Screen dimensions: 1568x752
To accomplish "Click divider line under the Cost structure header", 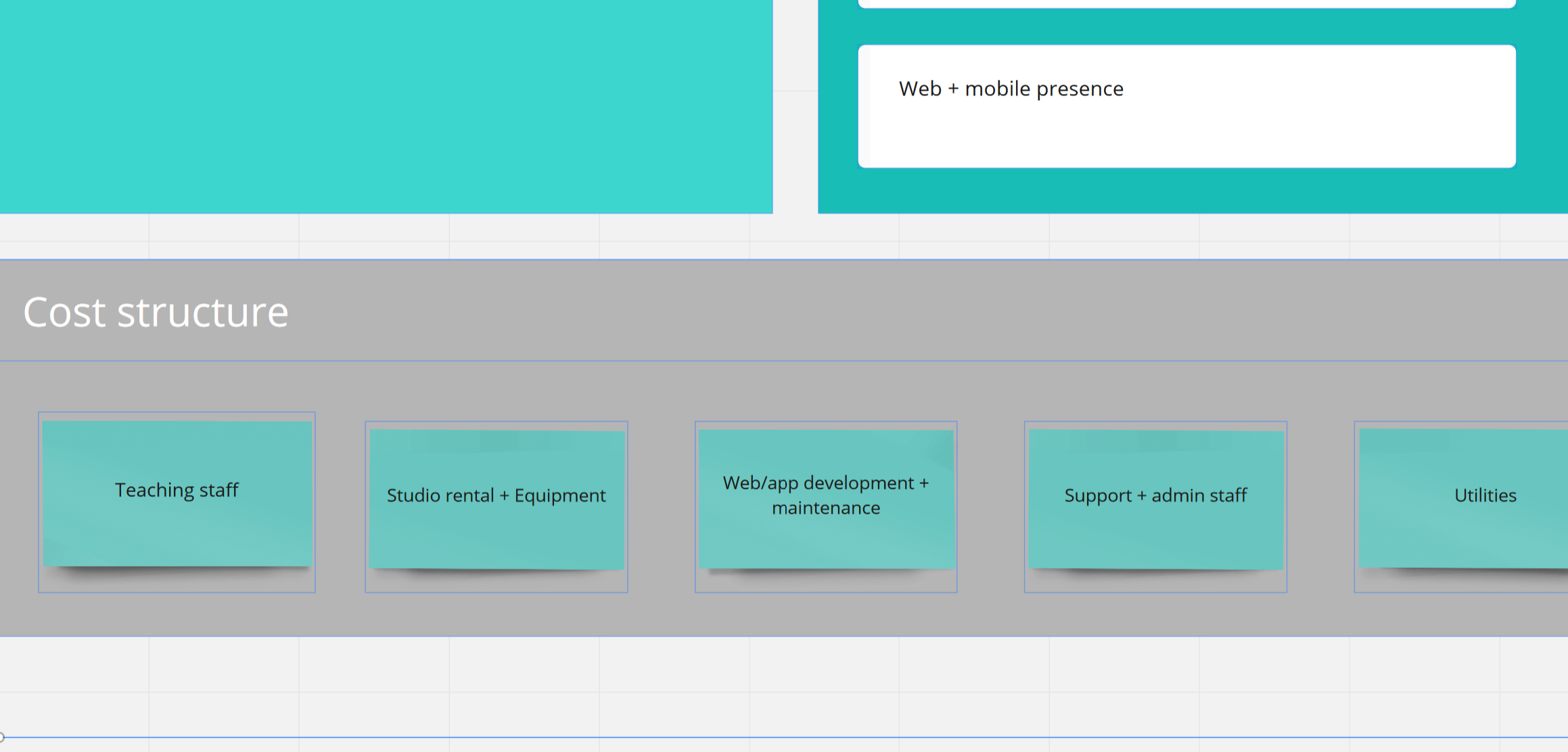I will [x=785, y=361].
